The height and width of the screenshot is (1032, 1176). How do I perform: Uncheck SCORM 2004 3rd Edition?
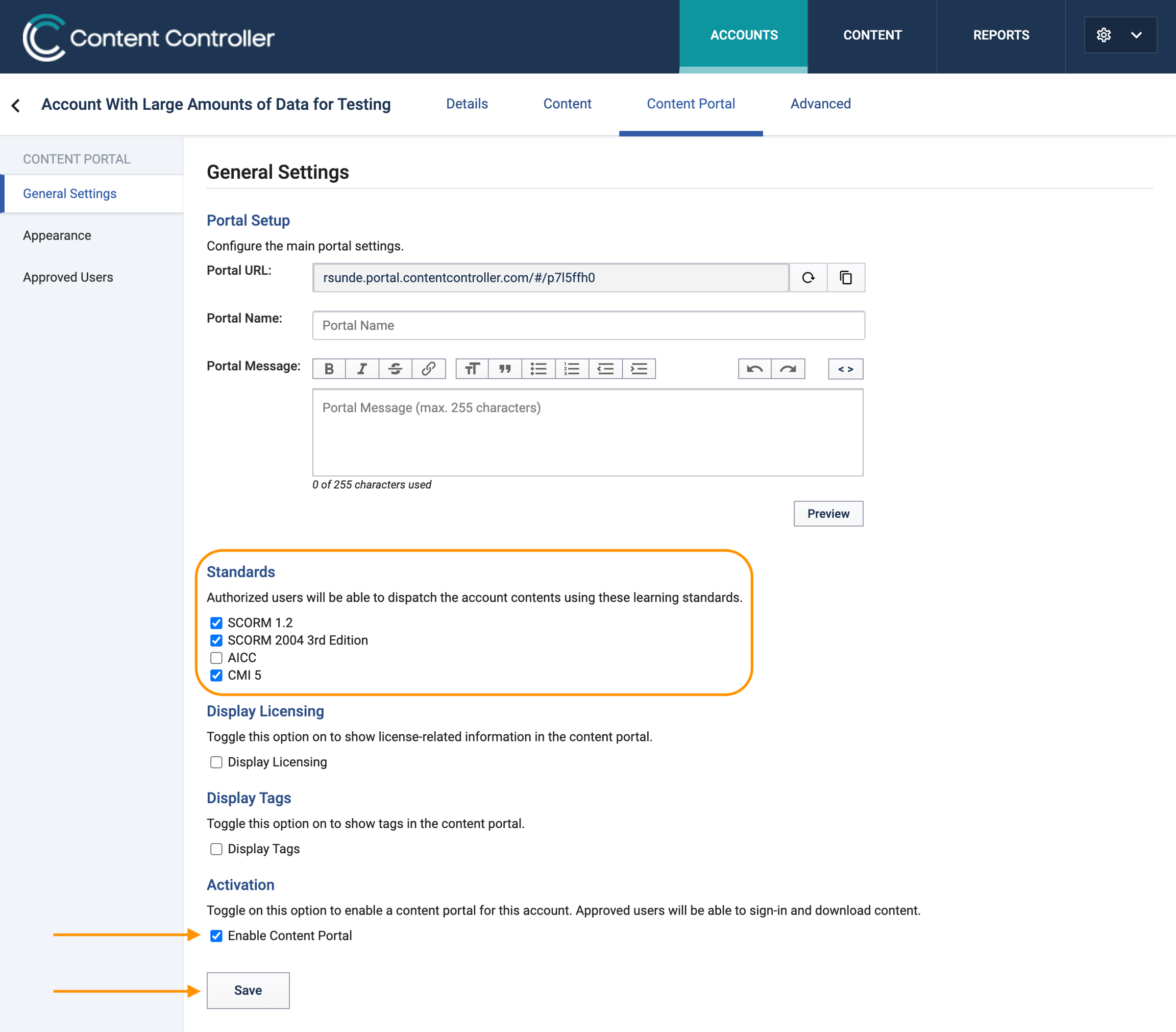(x=216, y=640)
